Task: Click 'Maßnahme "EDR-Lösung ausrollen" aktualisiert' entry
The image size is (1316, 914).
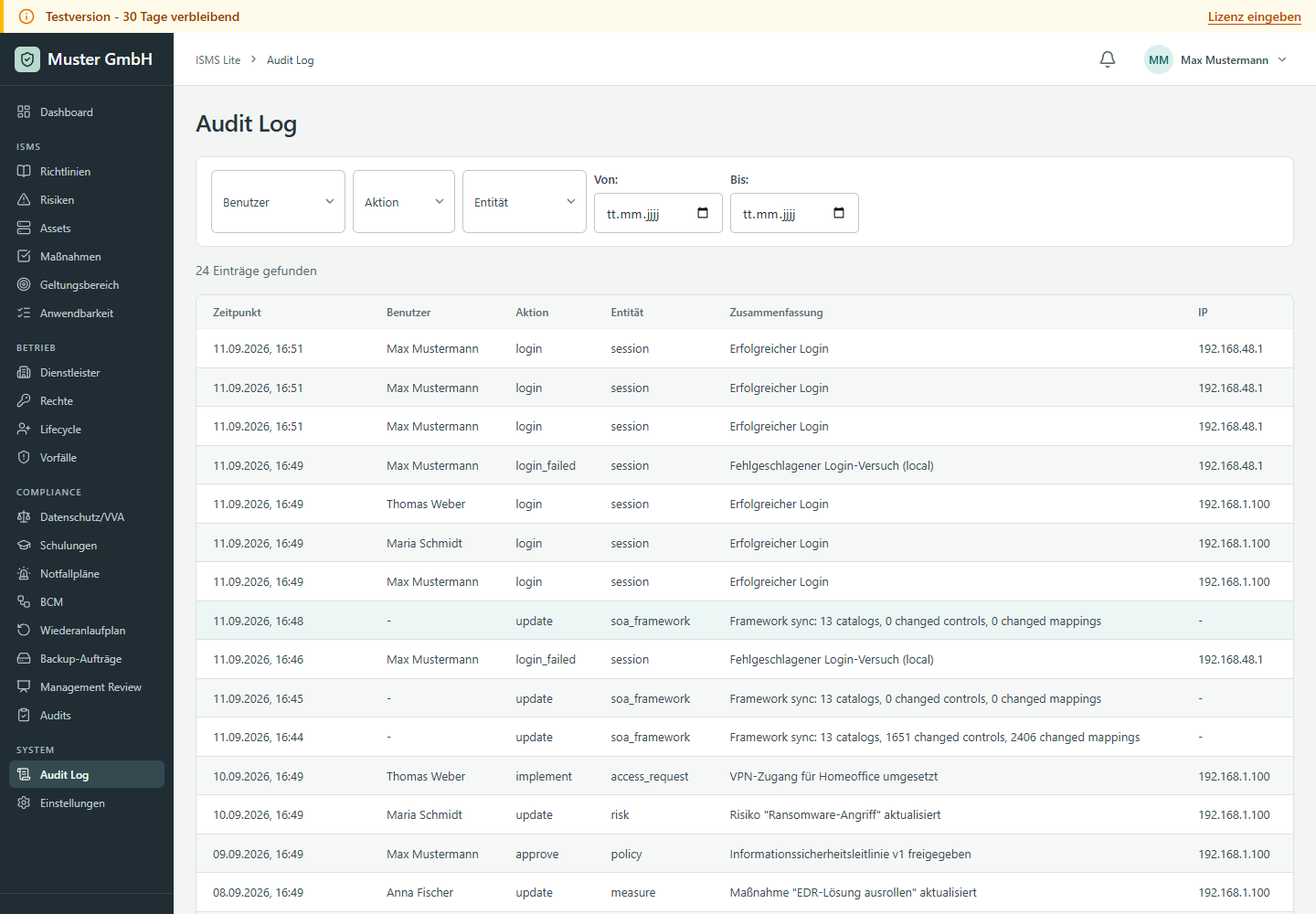Action: [x=853, y=892]
